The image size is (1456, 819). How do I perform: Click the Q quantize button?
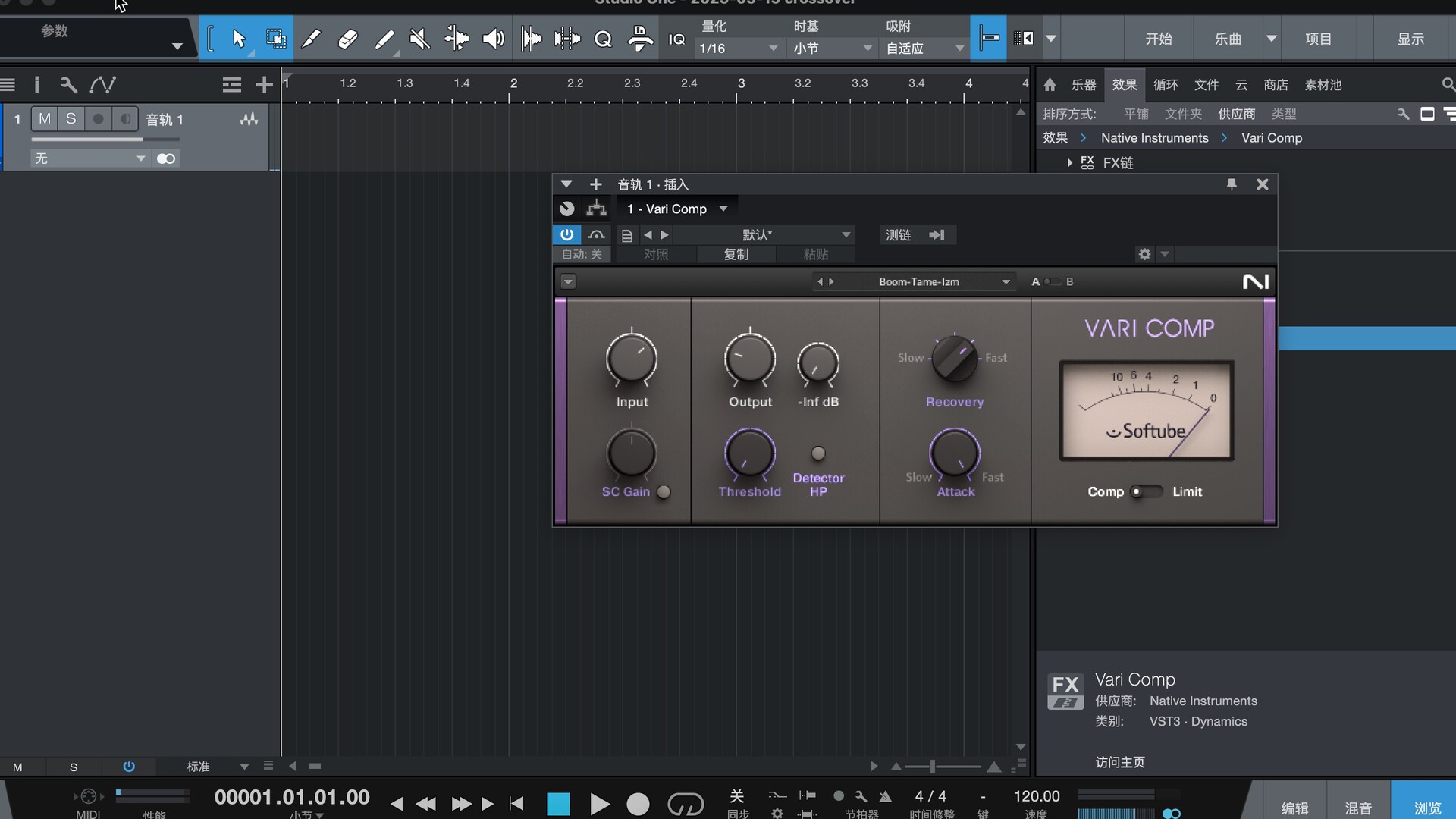click(603, 39)
